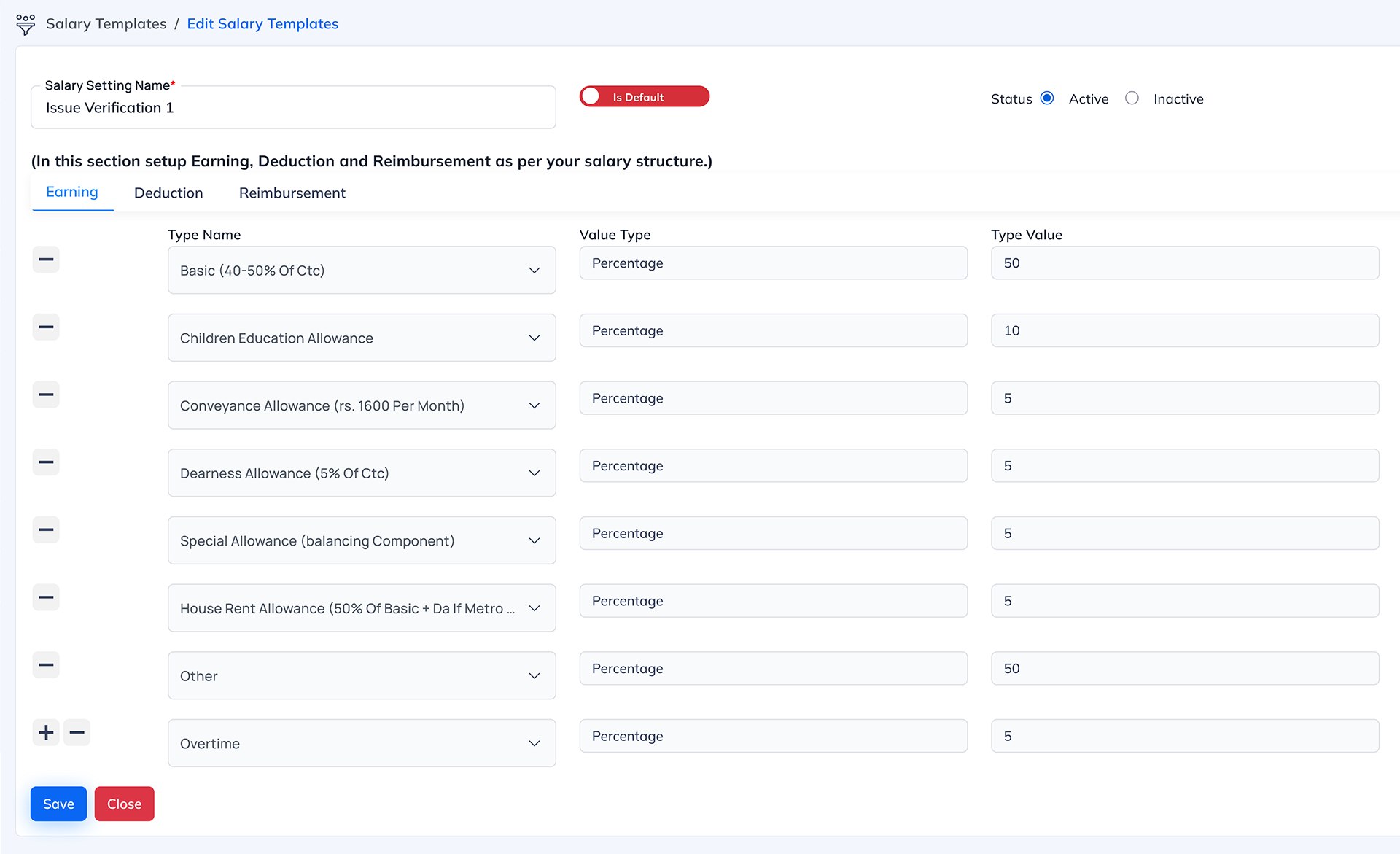The height and width of the screenshot is (854, 1400).
Task: Select the Inactive status radio button
Action: [x=1132, y=98]
